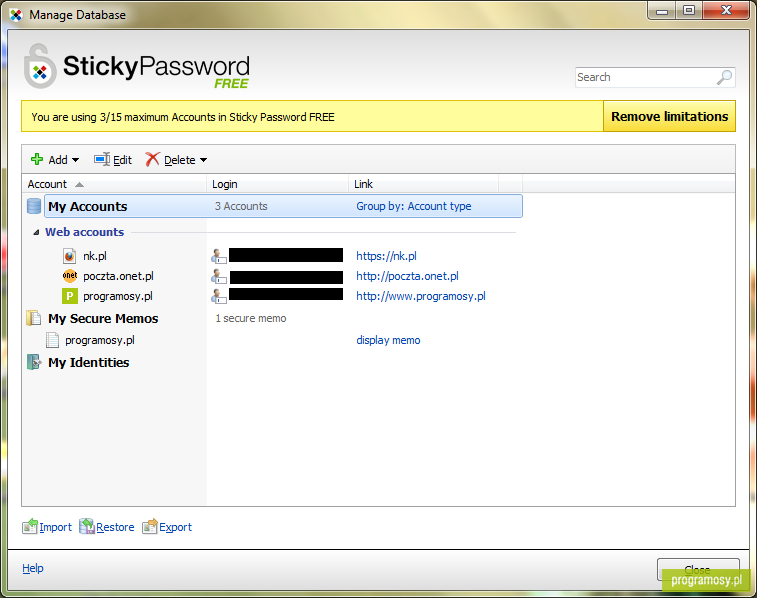Open the http://poczta.onet.pl link

coord(407,276)
